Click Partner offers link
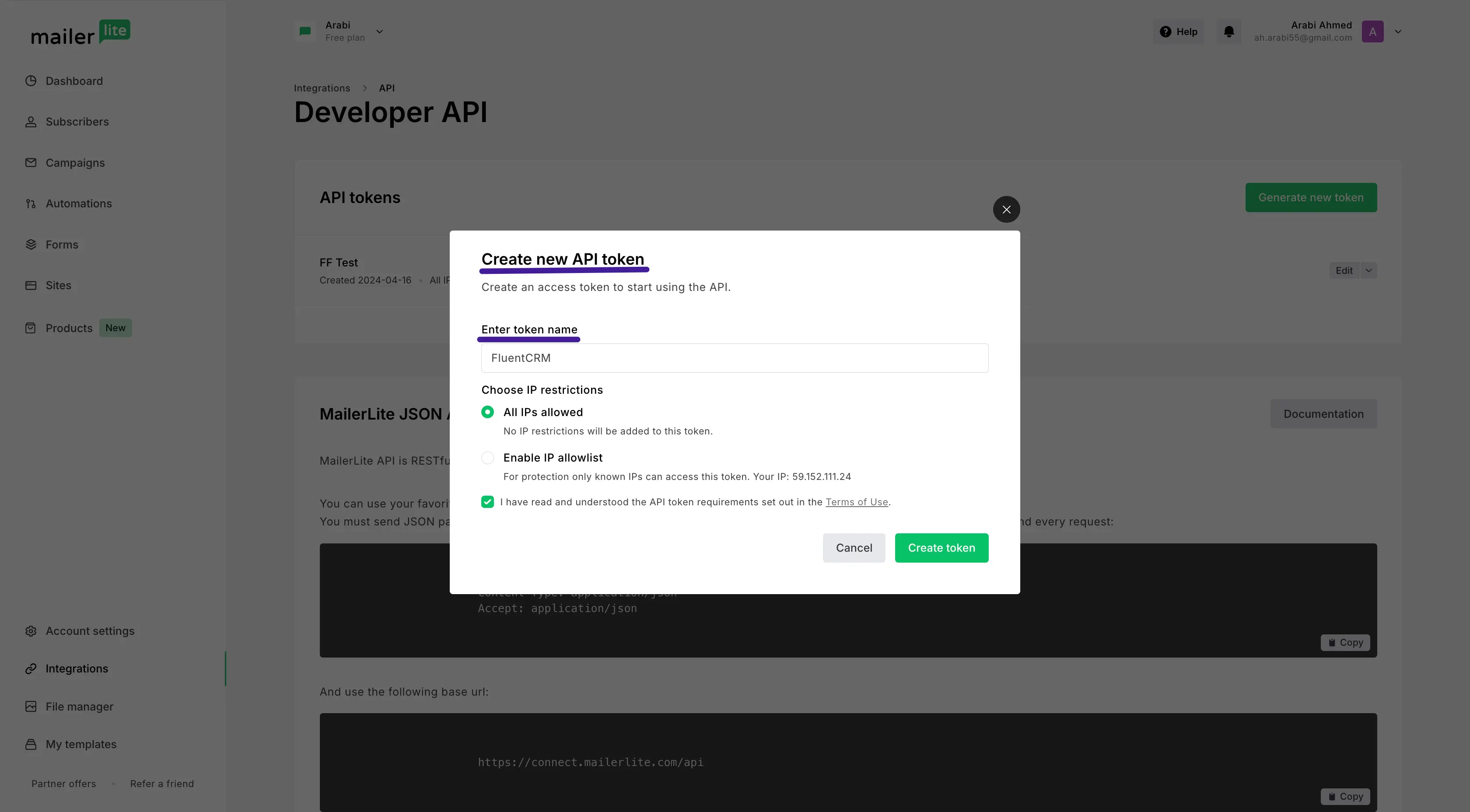 (64, 784)
